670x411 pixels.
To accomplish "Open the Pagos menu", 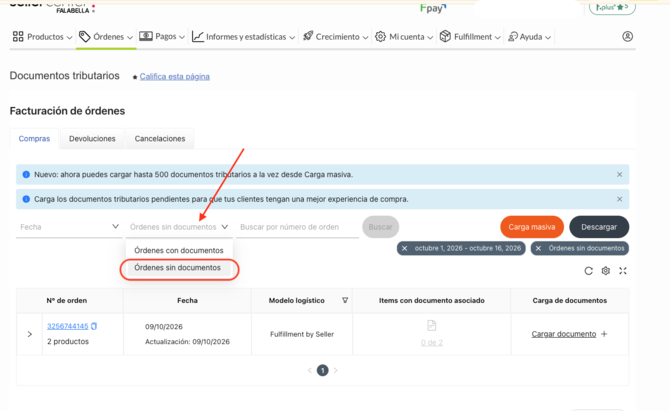I will [162, 37].
